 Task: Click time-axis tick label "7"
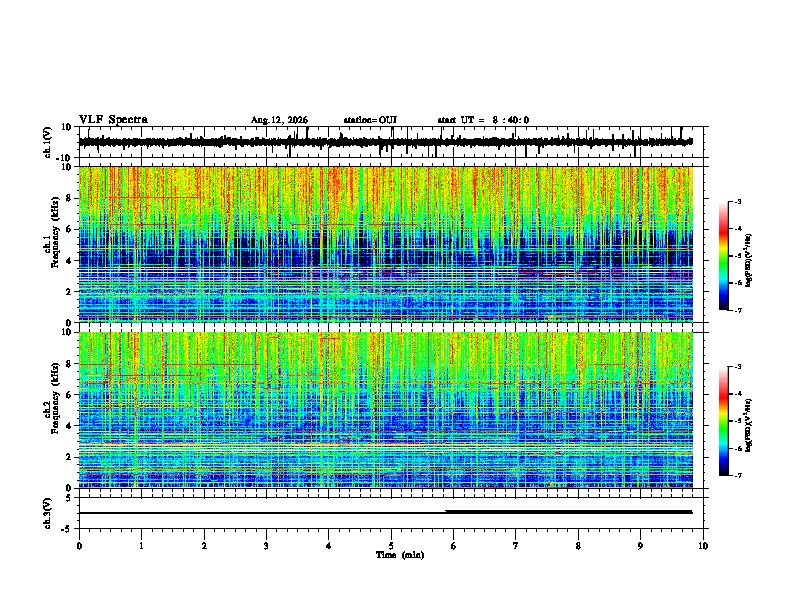[x=516, y=546]
